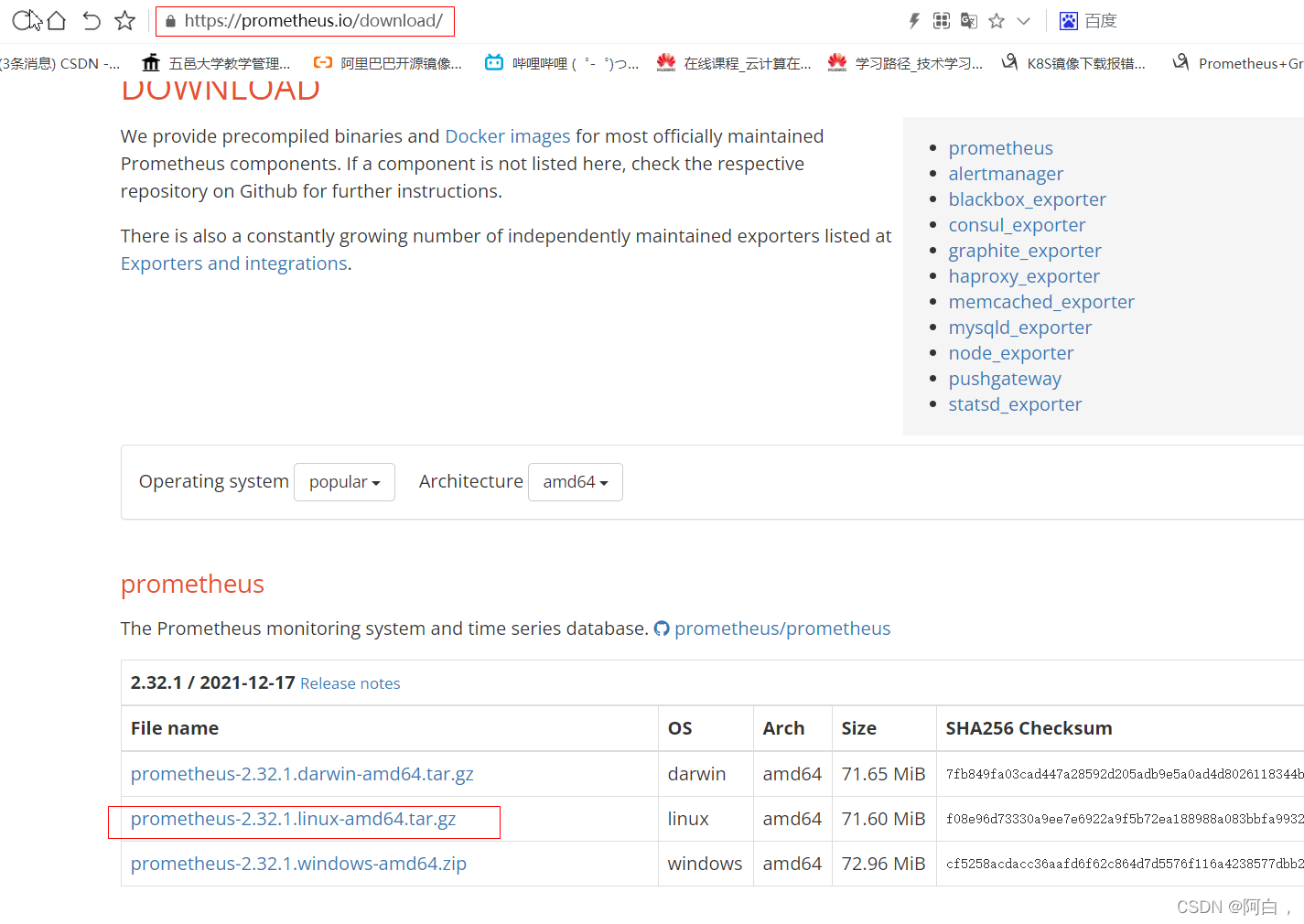This screenshot has width=1304, height=924.
Task: Click the browser home icon
Action: coord(56,20)
